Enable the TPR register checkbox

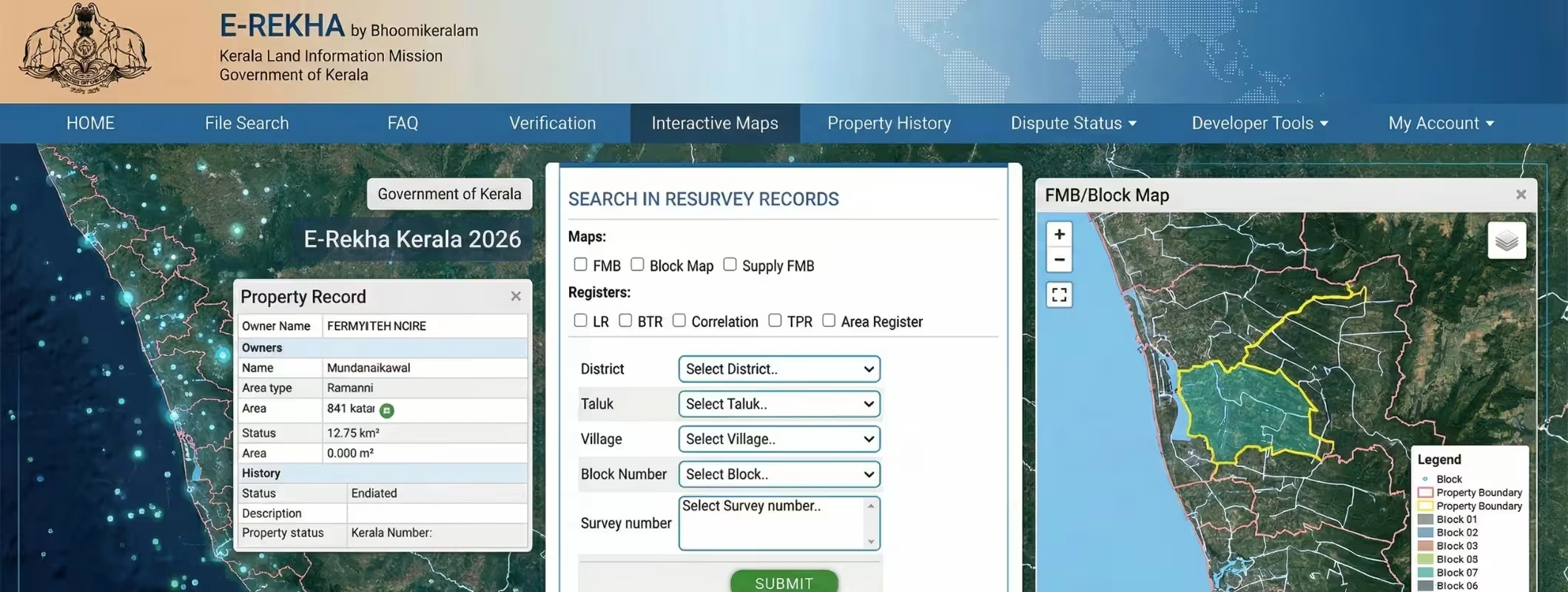[x=775, y=320]
